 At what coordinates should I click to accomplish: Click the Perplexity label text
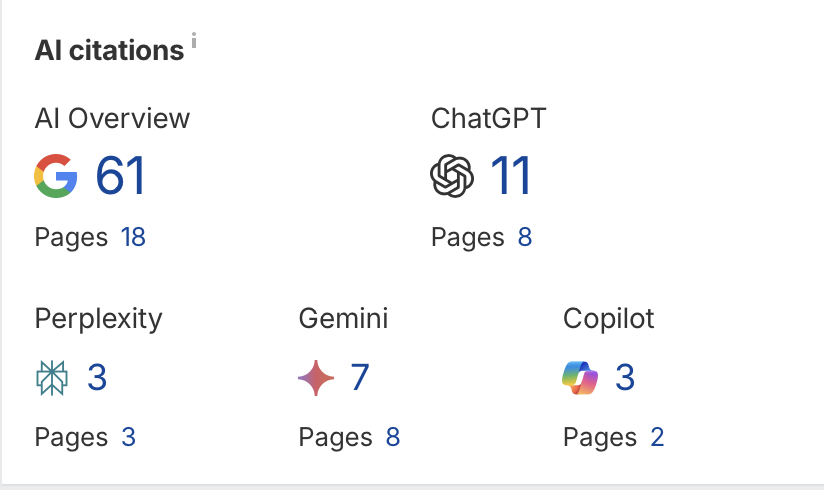pyautogui.click(x=98, y=319)
